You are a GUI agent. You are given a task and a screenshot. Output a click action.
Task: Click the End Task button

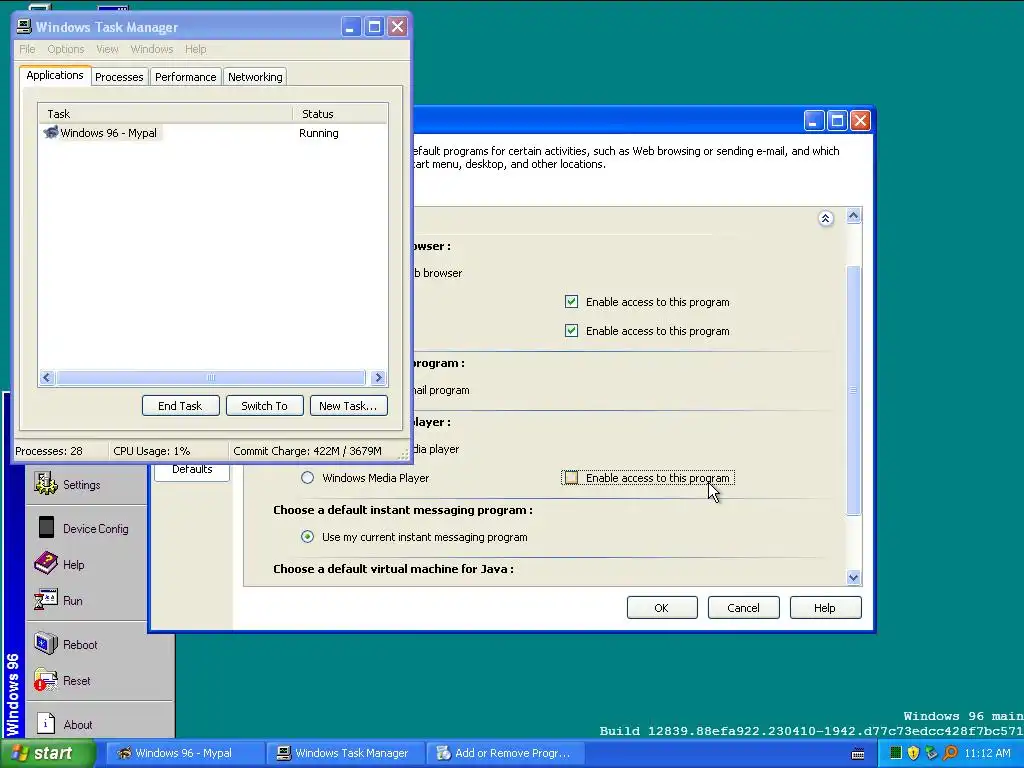[180, 406]
